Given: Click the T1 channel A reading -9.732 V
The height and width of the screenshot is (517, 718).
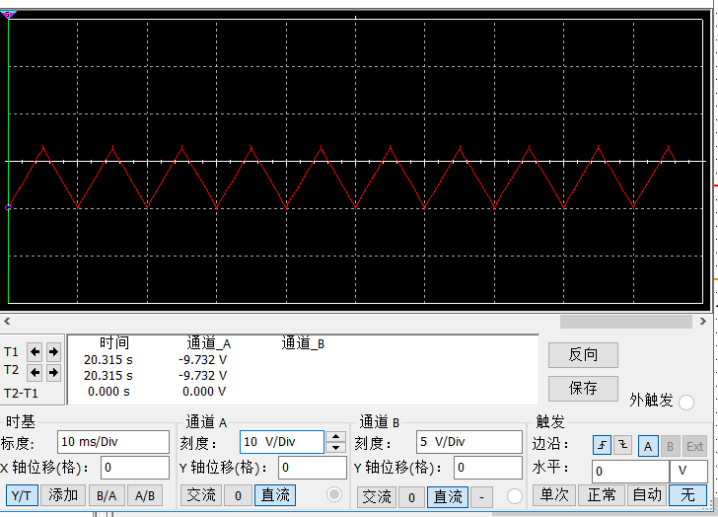Looking at the screenshot, I should pos(202,360).
